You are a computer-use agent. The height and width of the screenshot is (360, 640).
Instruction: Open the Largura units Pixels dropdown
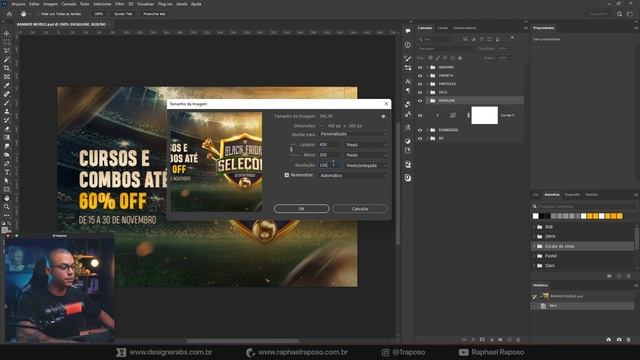[x=366, y=145]
